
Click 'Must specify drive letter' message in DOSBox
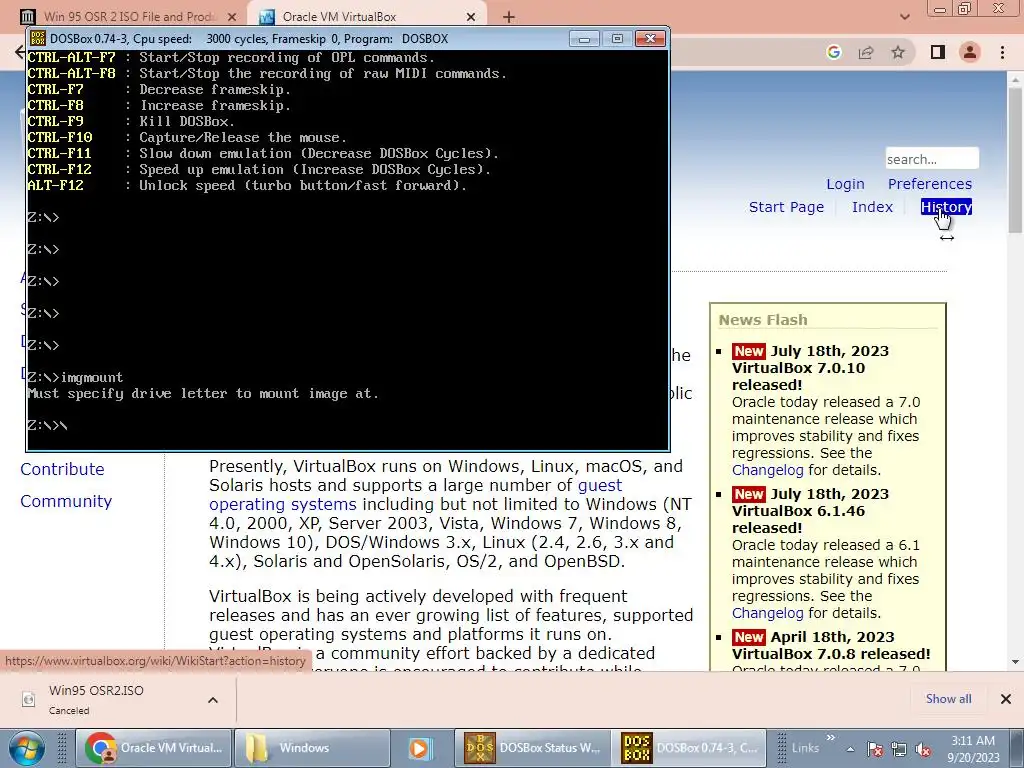tap(203, 394)
